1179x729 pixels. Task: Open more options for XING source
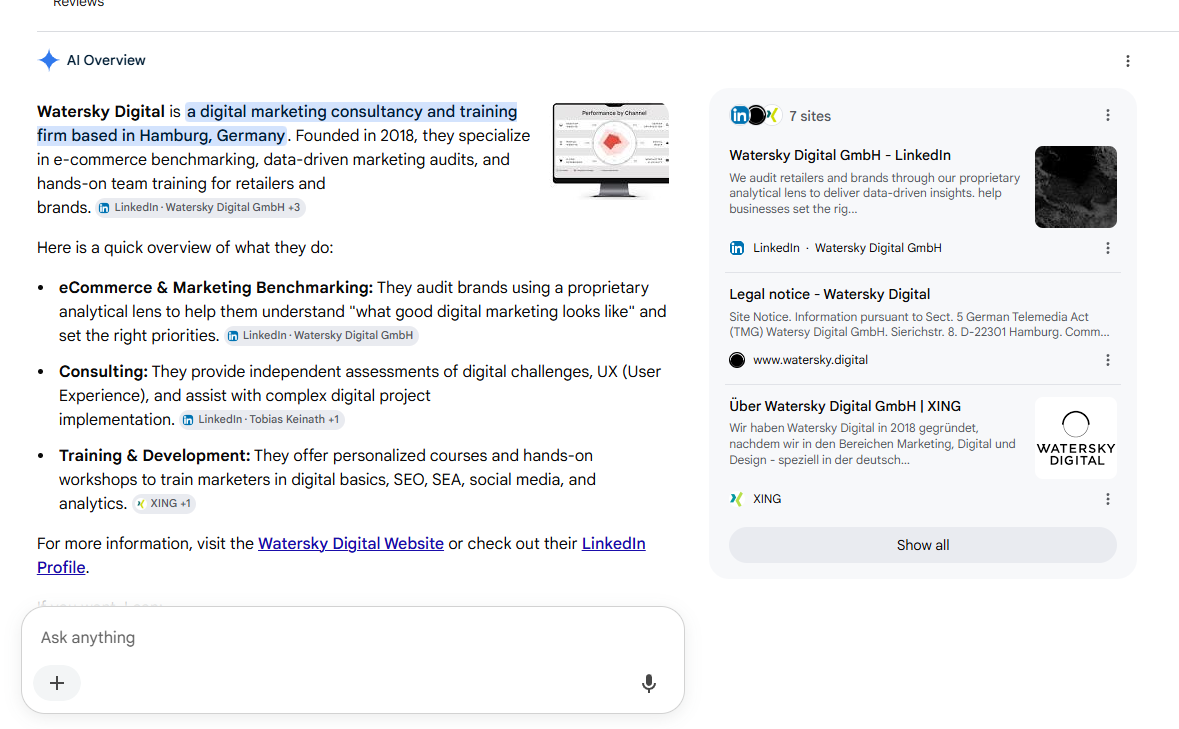[1107, 499]
